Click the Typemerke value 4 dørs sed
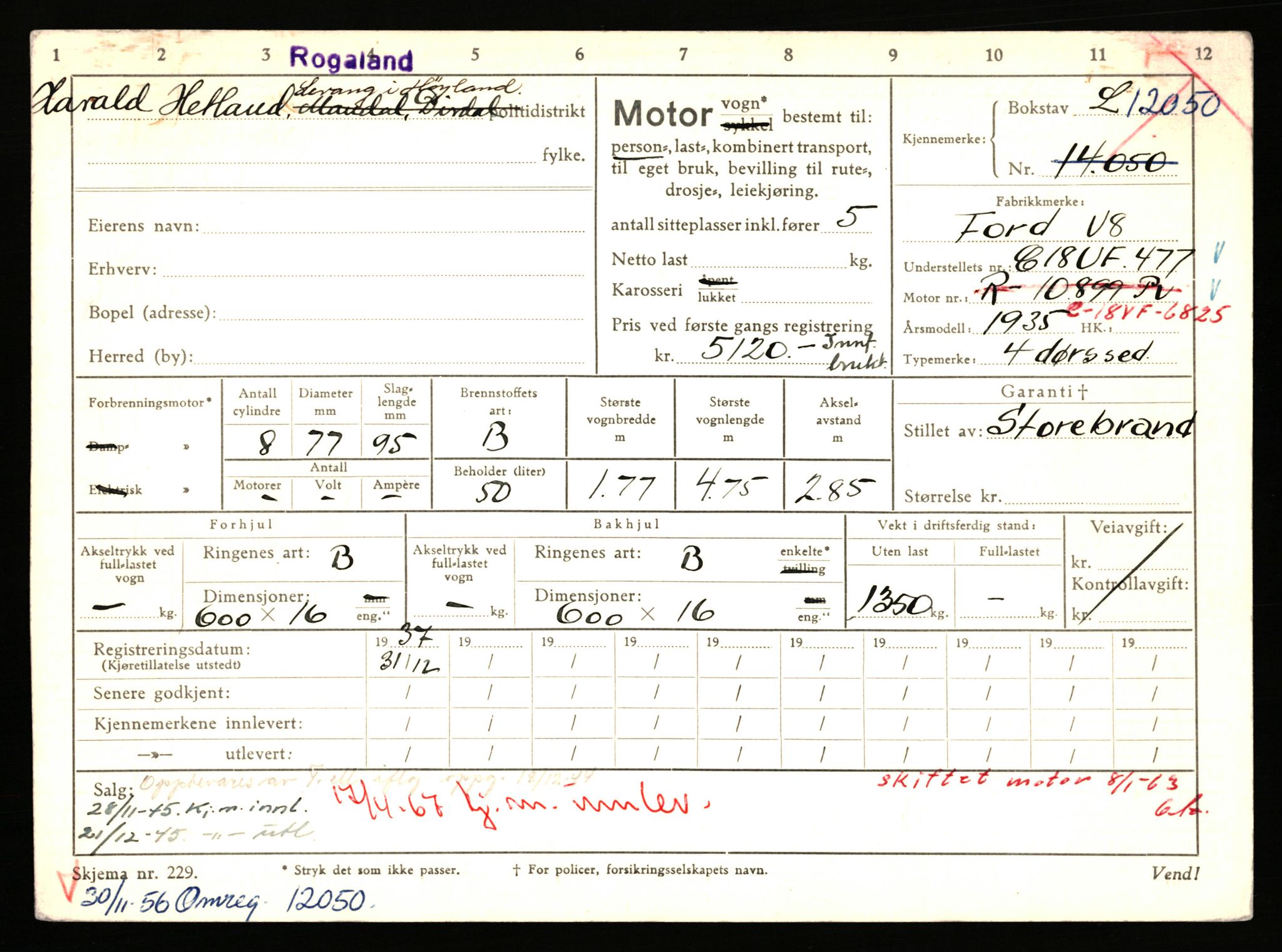This screenshot has width=1282, height=952. [x=1077, y=353]
